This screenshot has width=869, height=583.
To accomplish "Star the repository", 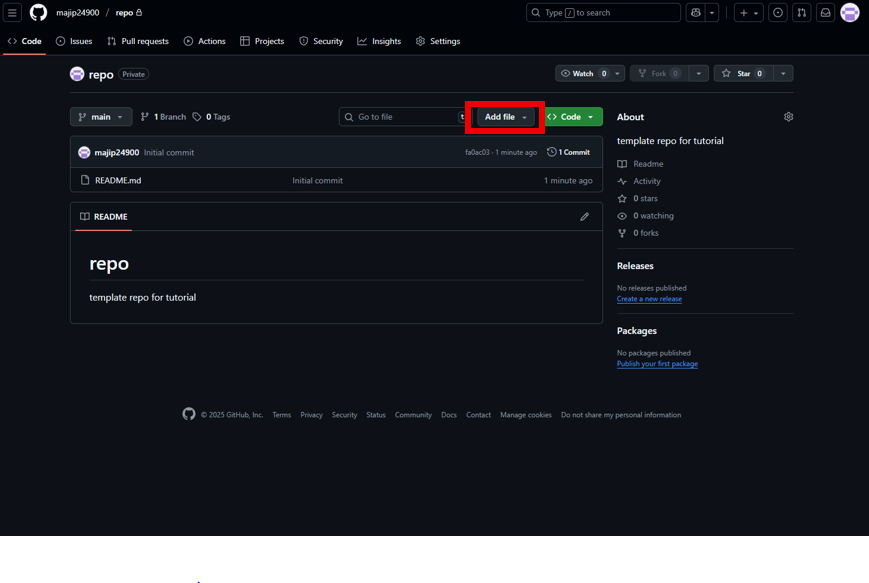I will coord(741,73).
